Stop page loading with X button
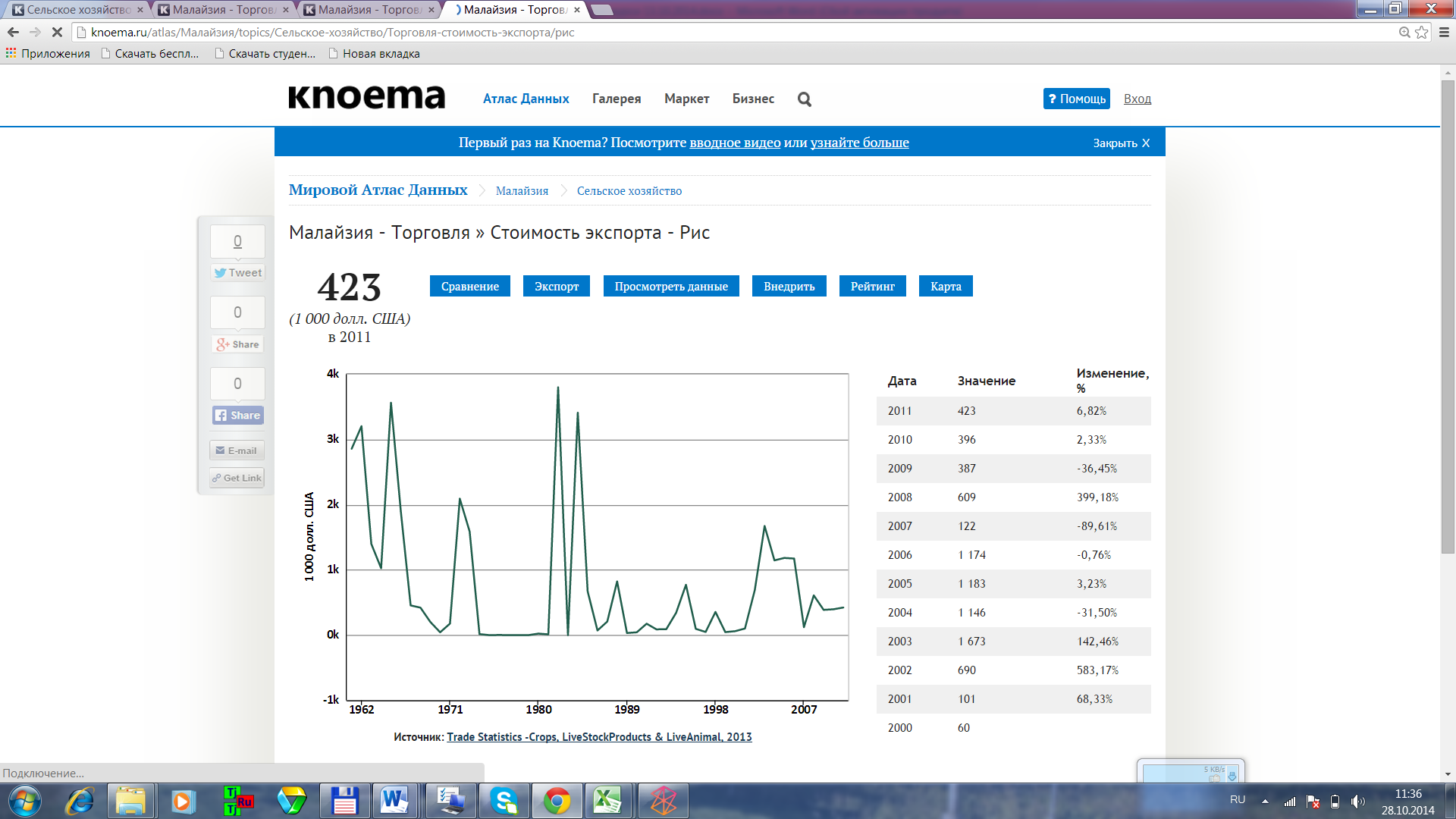Image resolution: width=1456 pixels, height=819 pixels. click(57, 33)
